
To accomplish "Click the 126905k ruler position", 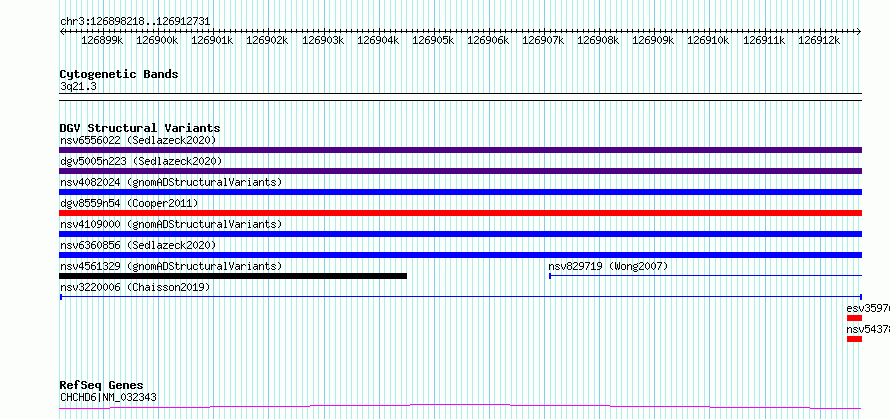I will [433, 41].
